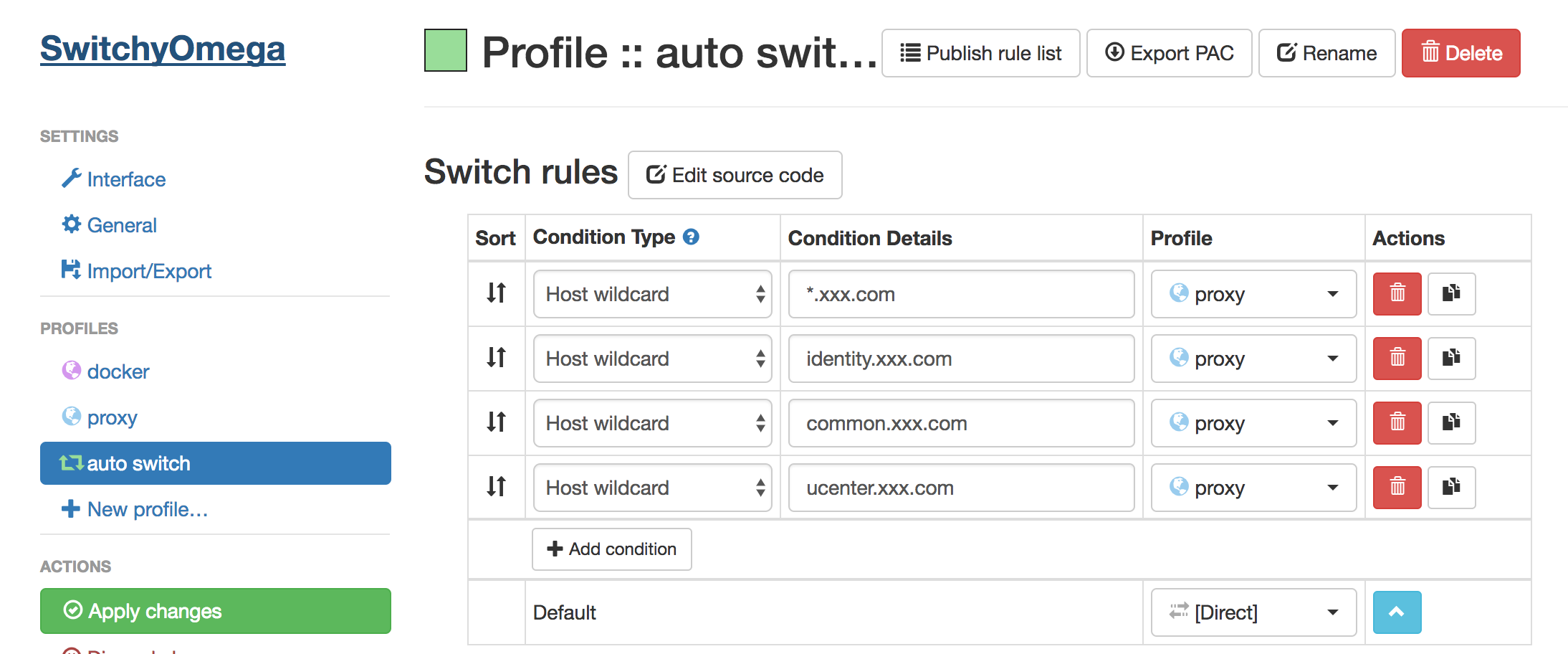Edit the *.xxx.com condition field
The height and width of the screenshot is (654, 1568).
(x=961, y=294)
